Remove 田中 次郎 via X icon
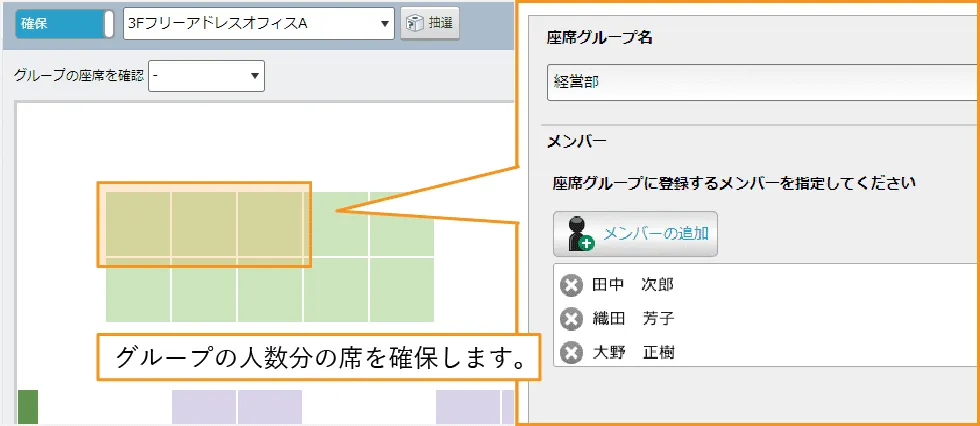The image size is (980, 426). point(570,286)
